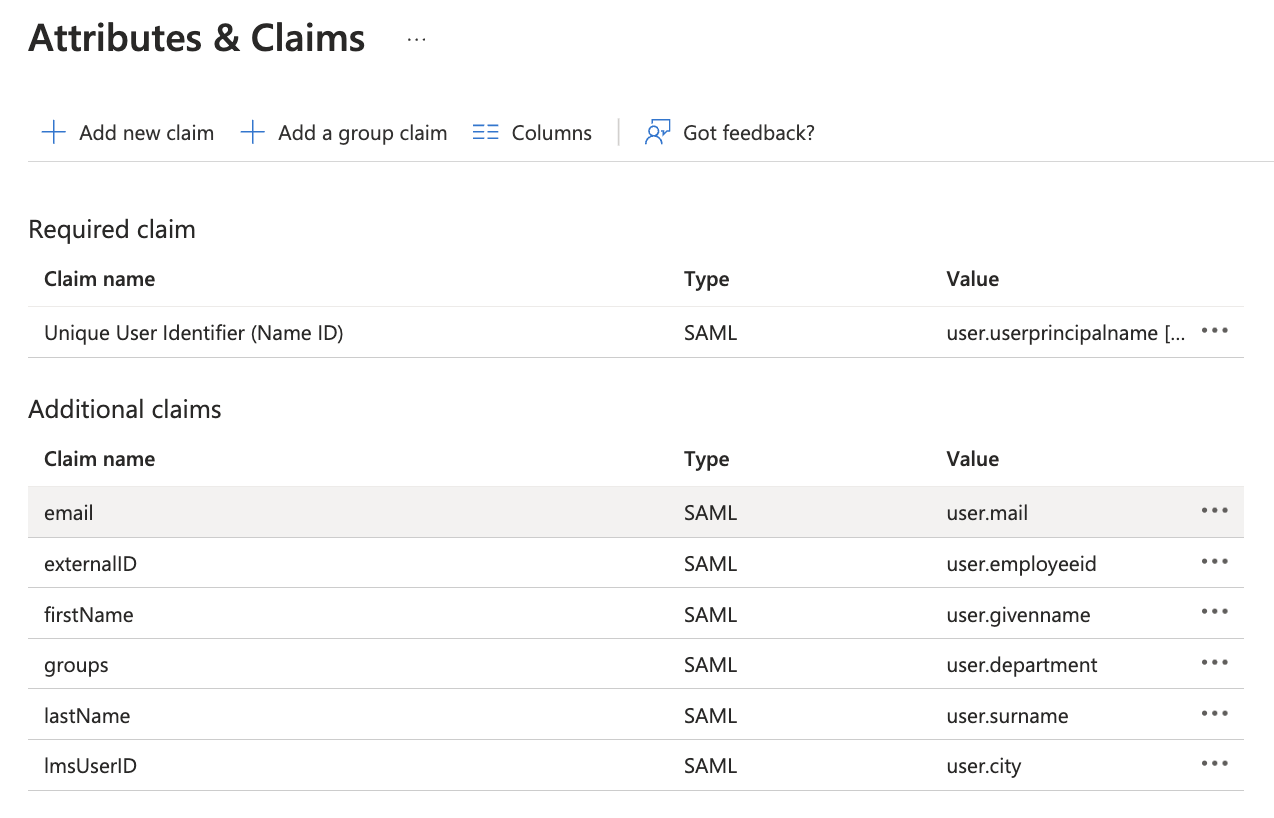This screenshot has height=818, width=1274.
Task: Open the Unique User Identifier (Name ID) claim
Action: point(193,333)
